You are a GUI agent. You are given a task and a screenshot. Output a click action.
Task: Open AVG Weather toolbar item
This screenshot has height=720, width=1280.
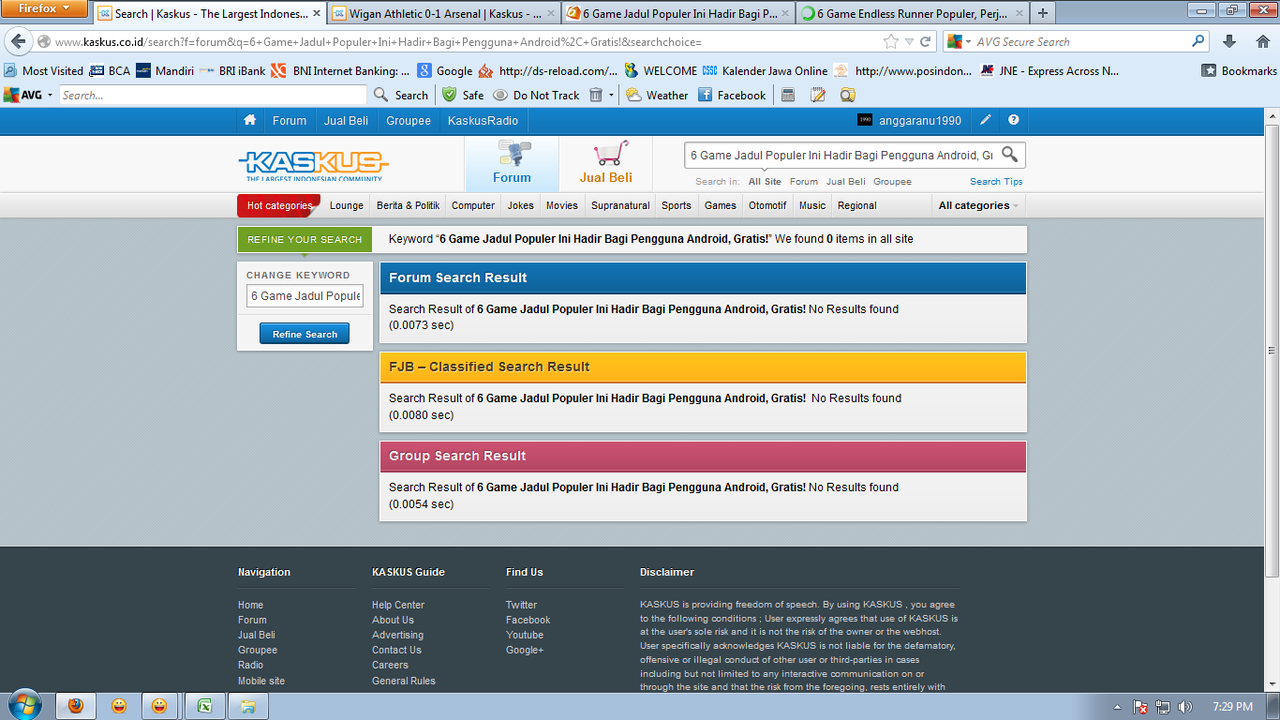coord(657,95)
